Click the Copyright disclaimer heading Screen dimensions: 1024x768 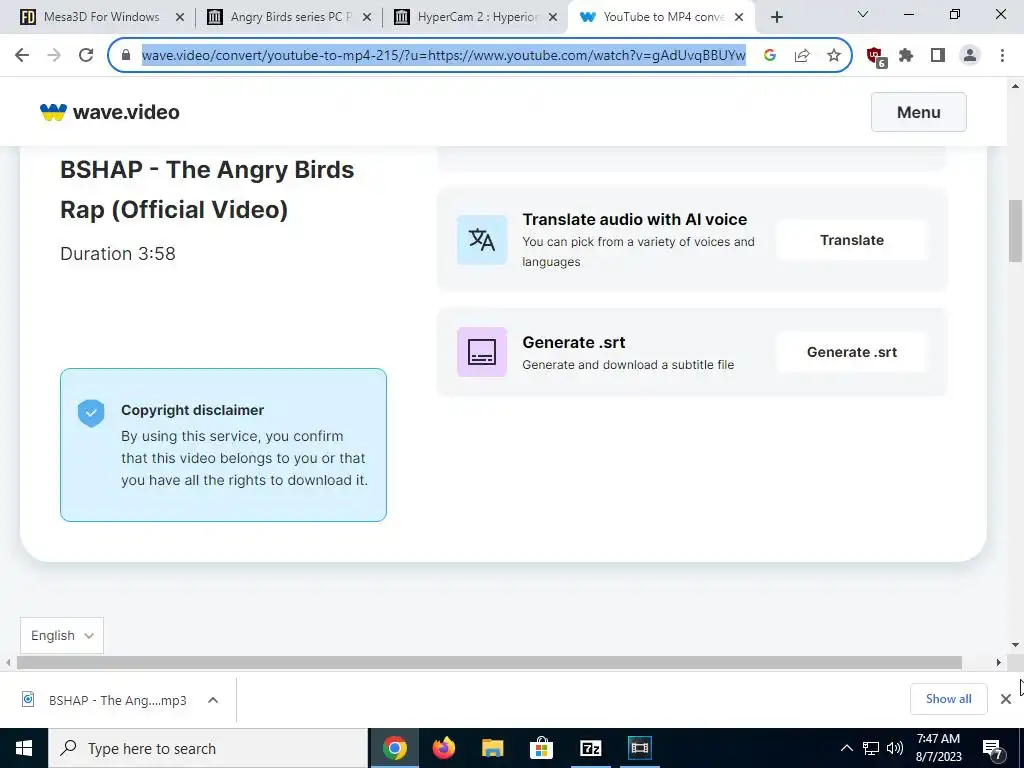pos(193,410)
